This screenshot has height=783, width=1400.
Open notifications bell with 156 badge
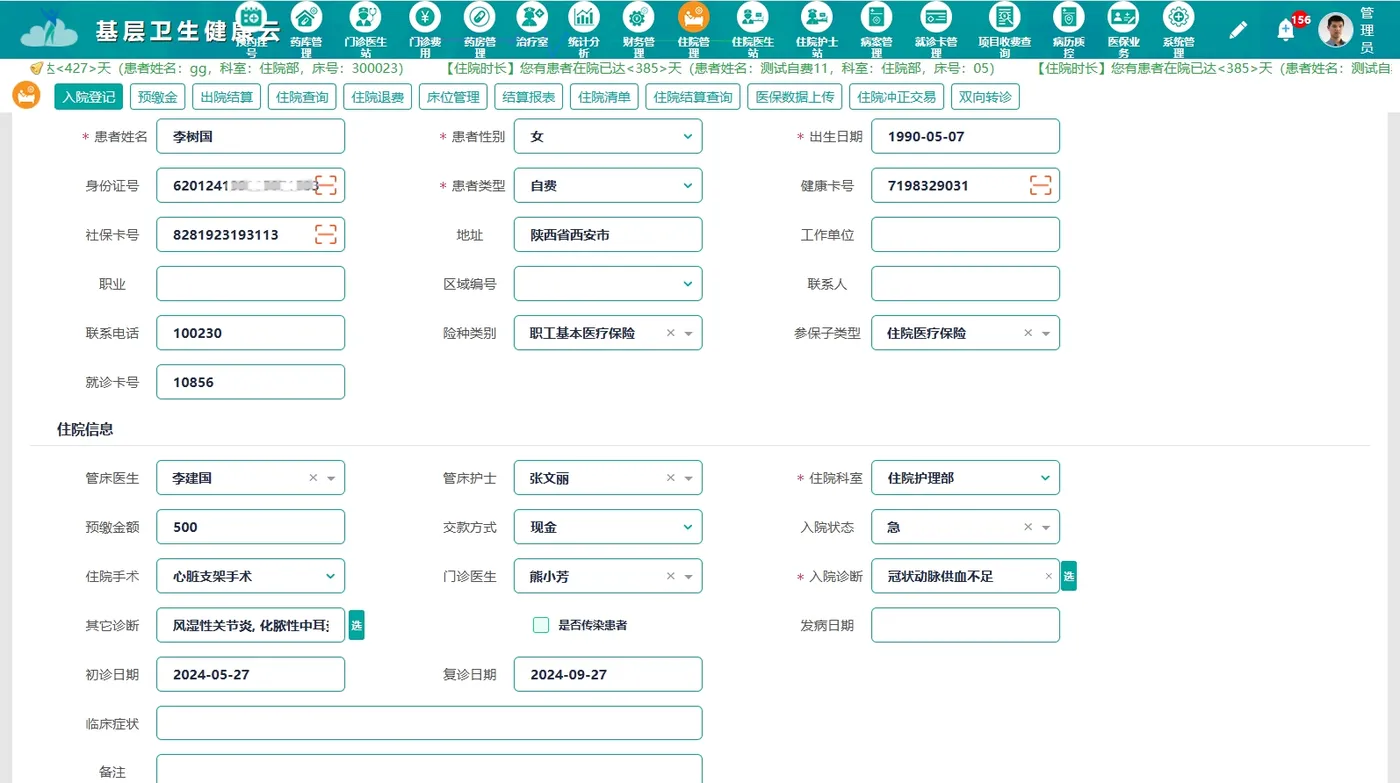1287,30
